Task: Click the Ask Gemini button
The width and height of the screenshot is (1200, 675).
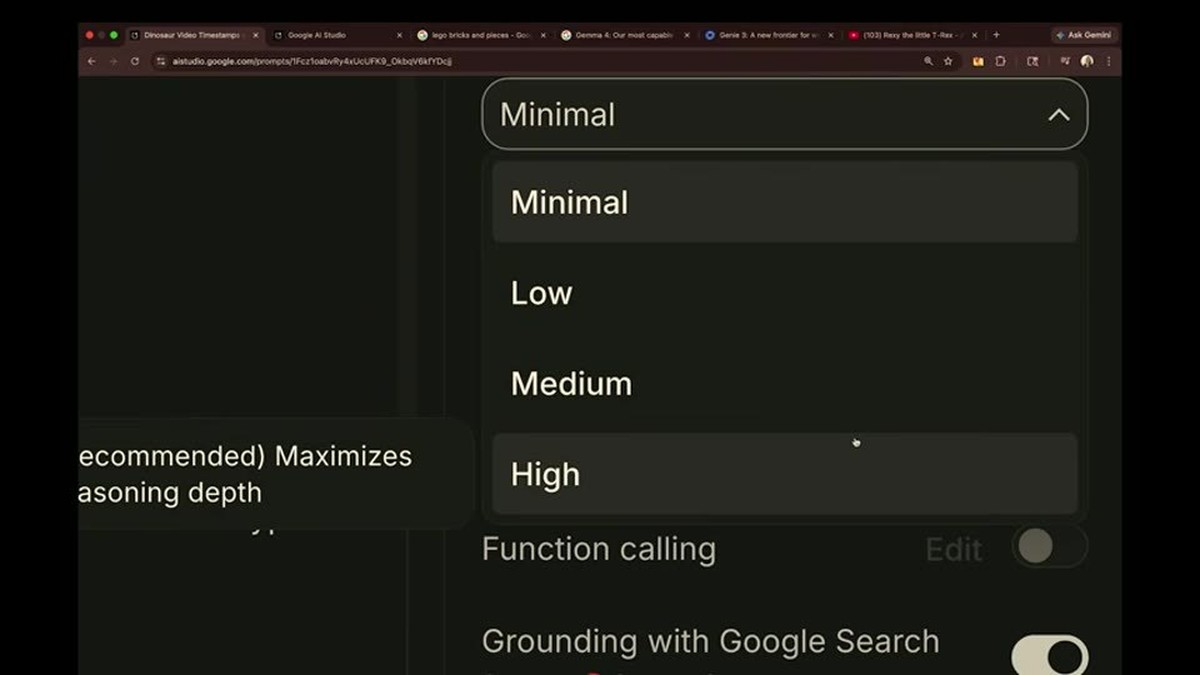Action: click(x=1084, y=35)
